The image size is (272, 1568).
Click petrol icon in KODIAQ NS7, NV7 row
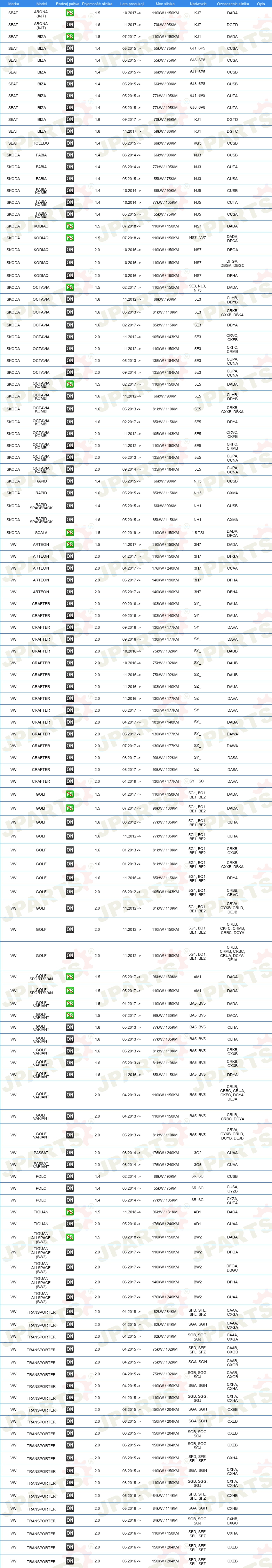[70, 238]
